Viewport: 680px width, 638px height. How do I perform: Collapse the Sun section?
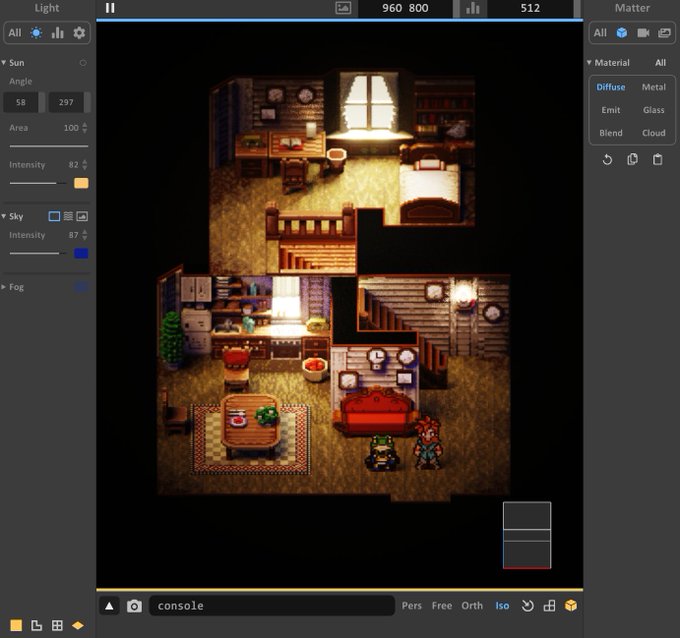[3, 62]
